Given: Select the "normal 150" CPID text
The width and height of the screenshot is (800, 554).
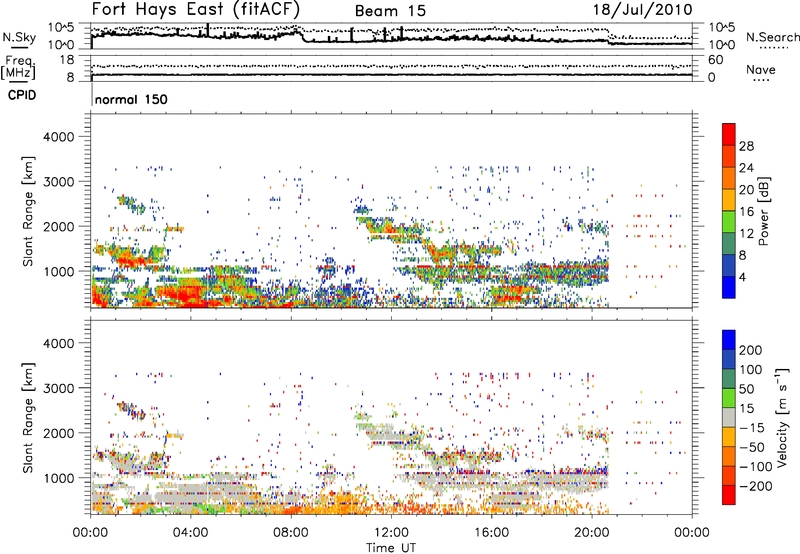Looking at the screenshot, I should pos(131,99).
